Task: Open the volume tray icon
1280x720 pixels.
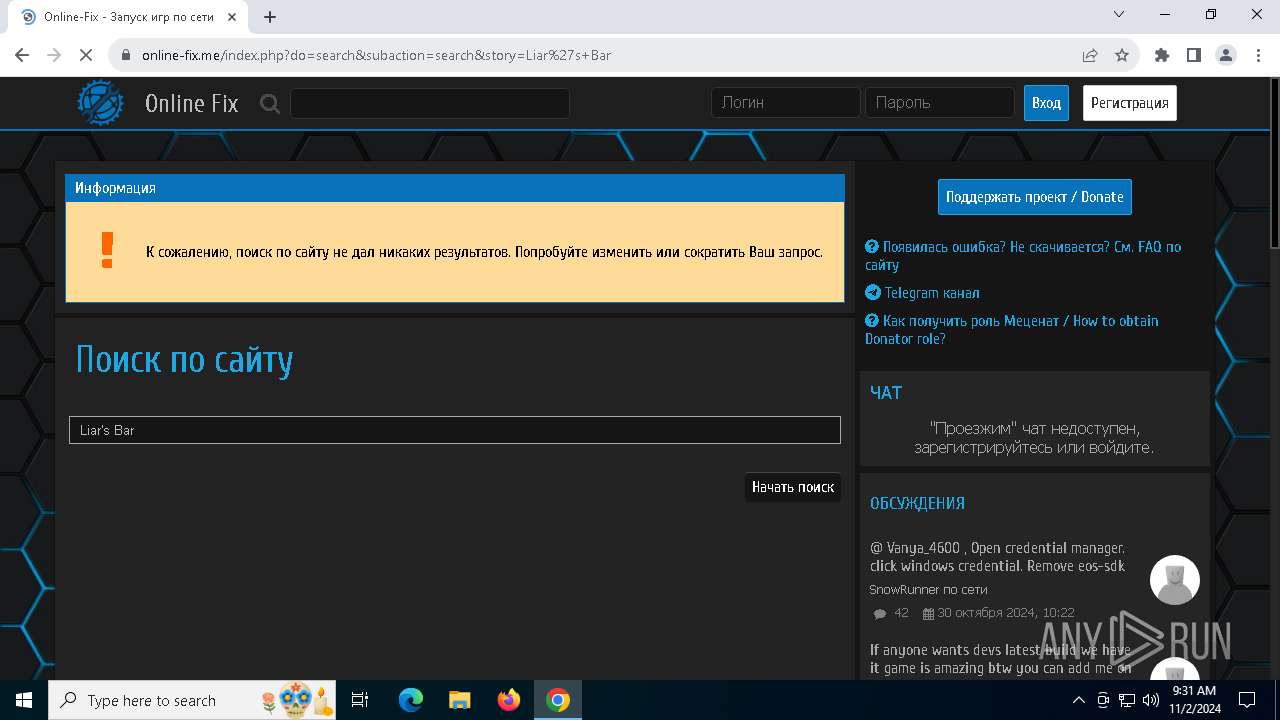Action: 1149,700
